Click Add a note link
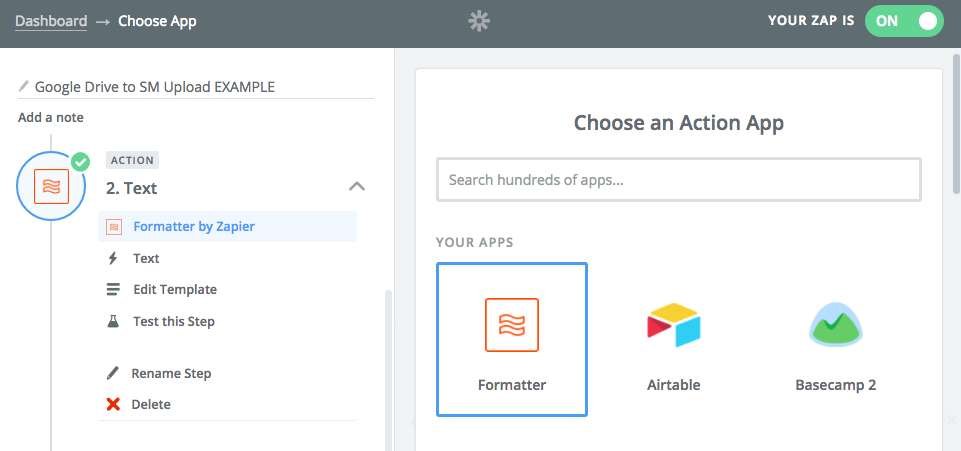Screen dimensions: 961x451 point(51,117)
